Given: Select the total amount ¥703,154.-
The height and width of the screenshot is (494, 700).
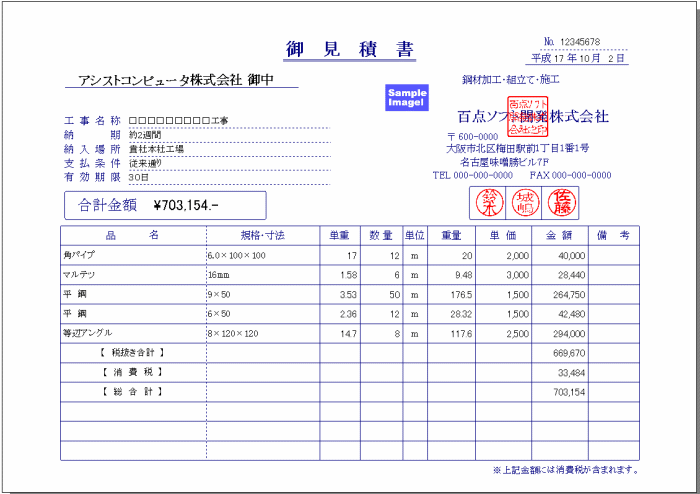Looking at the screenshot, I should tap(186, 205).
